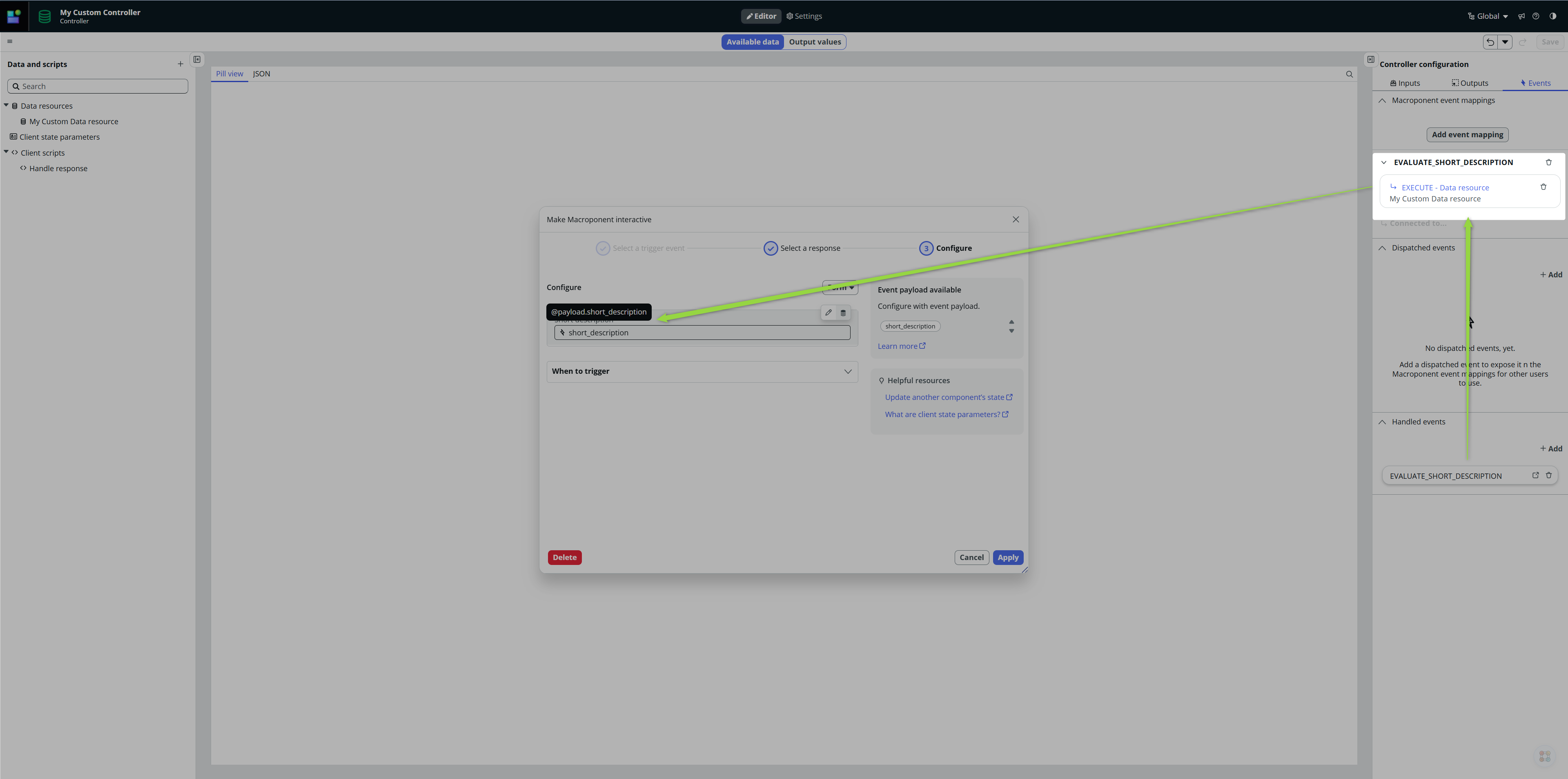
Task: Collapse the left panel with sidebar icon
Action: (x=197, y=59)
